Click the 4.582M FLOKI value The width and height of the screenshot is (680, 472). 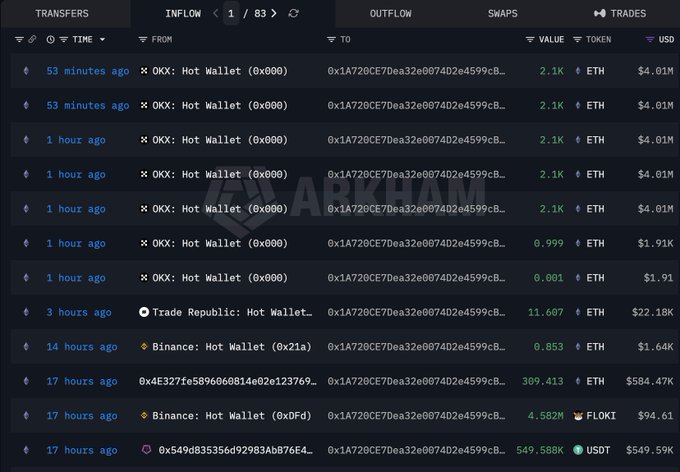[x=546, y=416]
